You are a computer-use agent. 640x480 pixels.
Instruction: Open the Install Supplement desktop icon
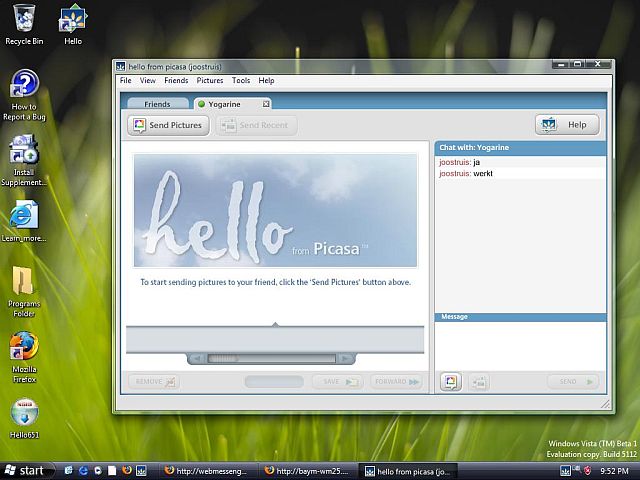click(24, 160)
